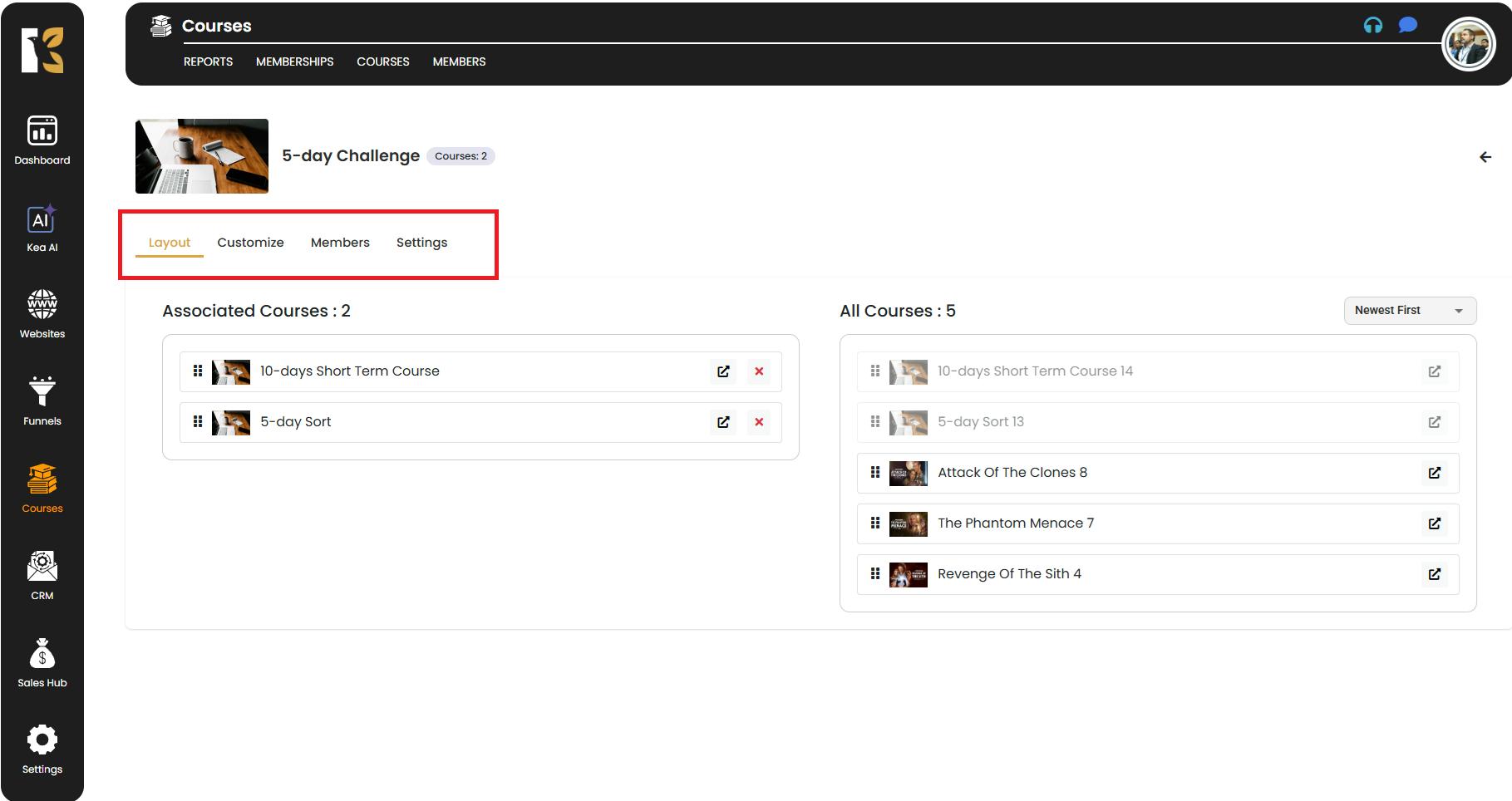
Task: Open the REPORTS menu item
Action: (x=208, y=61)
